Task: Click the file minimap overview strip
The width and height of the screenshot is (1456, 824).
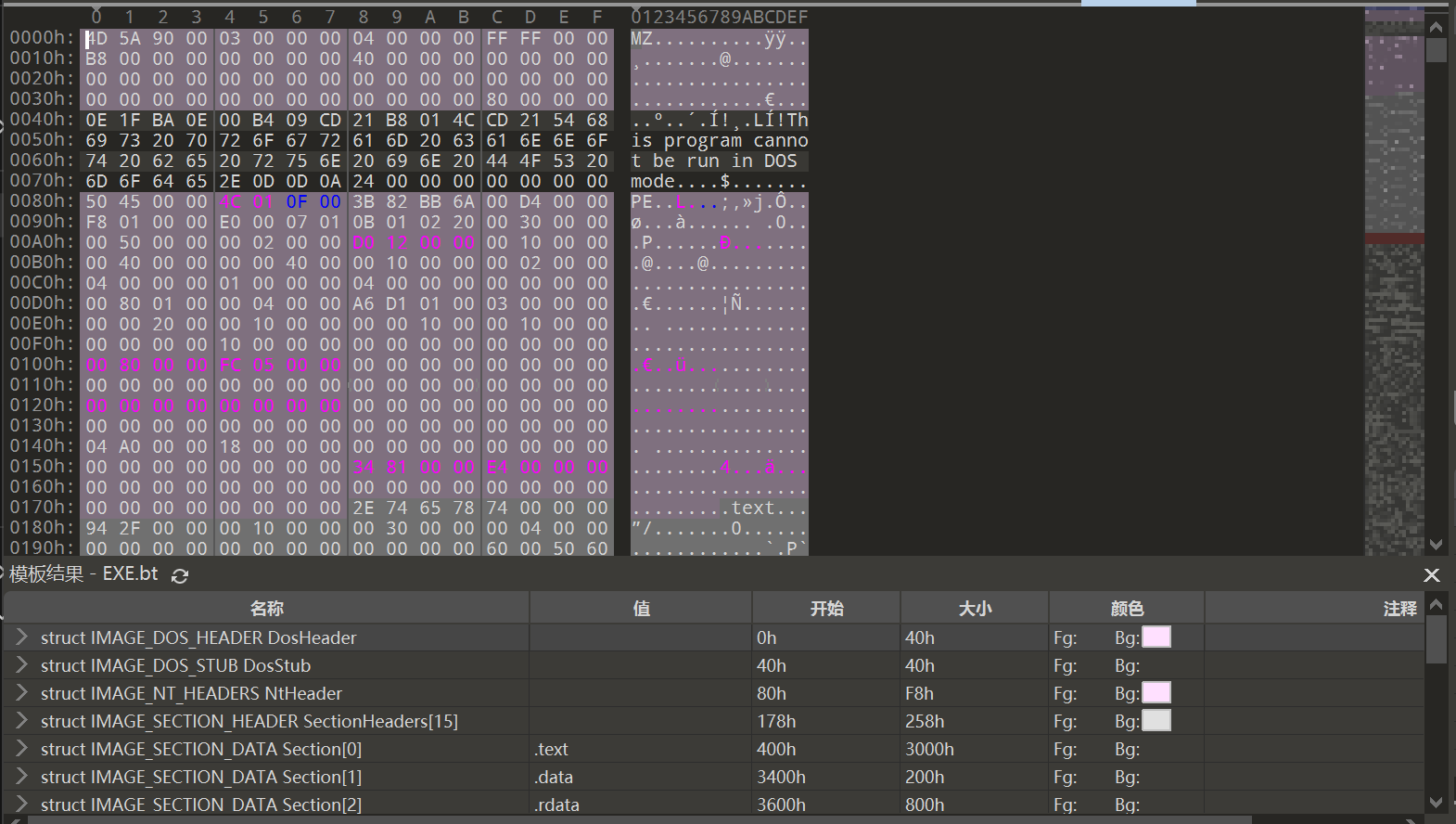Action: click(1394, 283)
